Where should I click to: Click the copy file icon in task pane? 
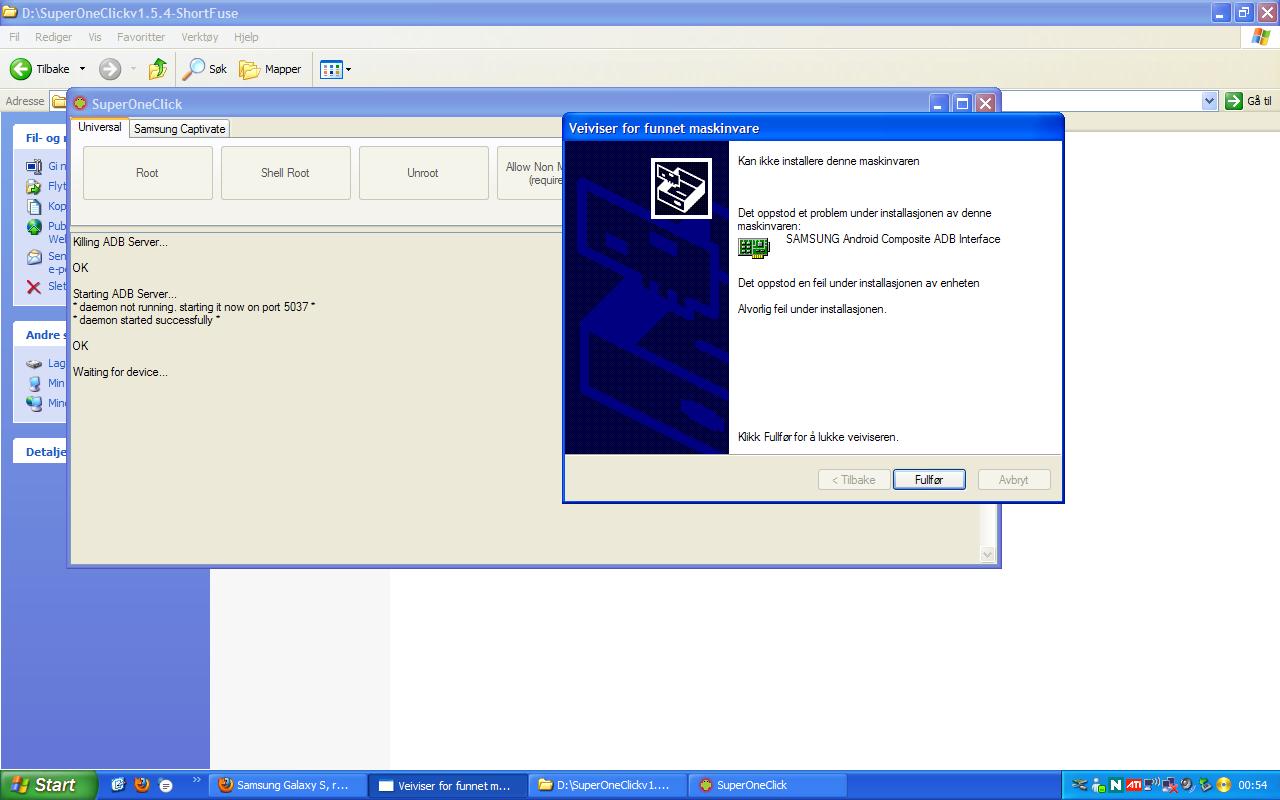[x=33, y=207]
